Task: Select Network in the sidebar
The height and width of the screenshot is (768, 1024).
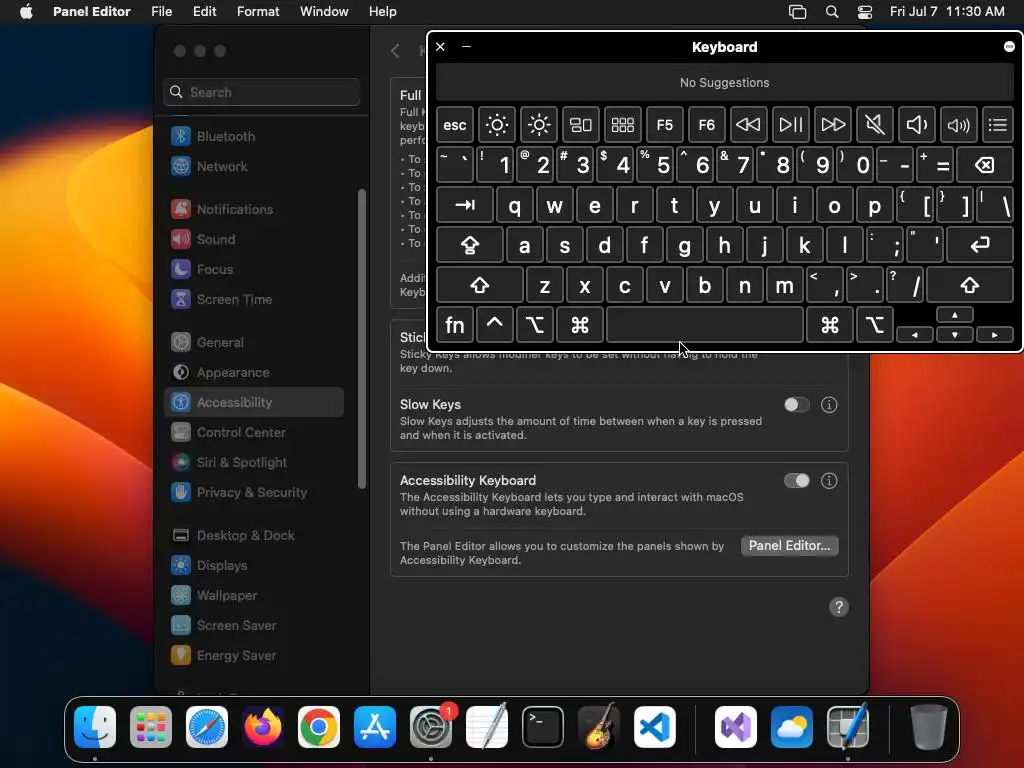Action: 255,167
